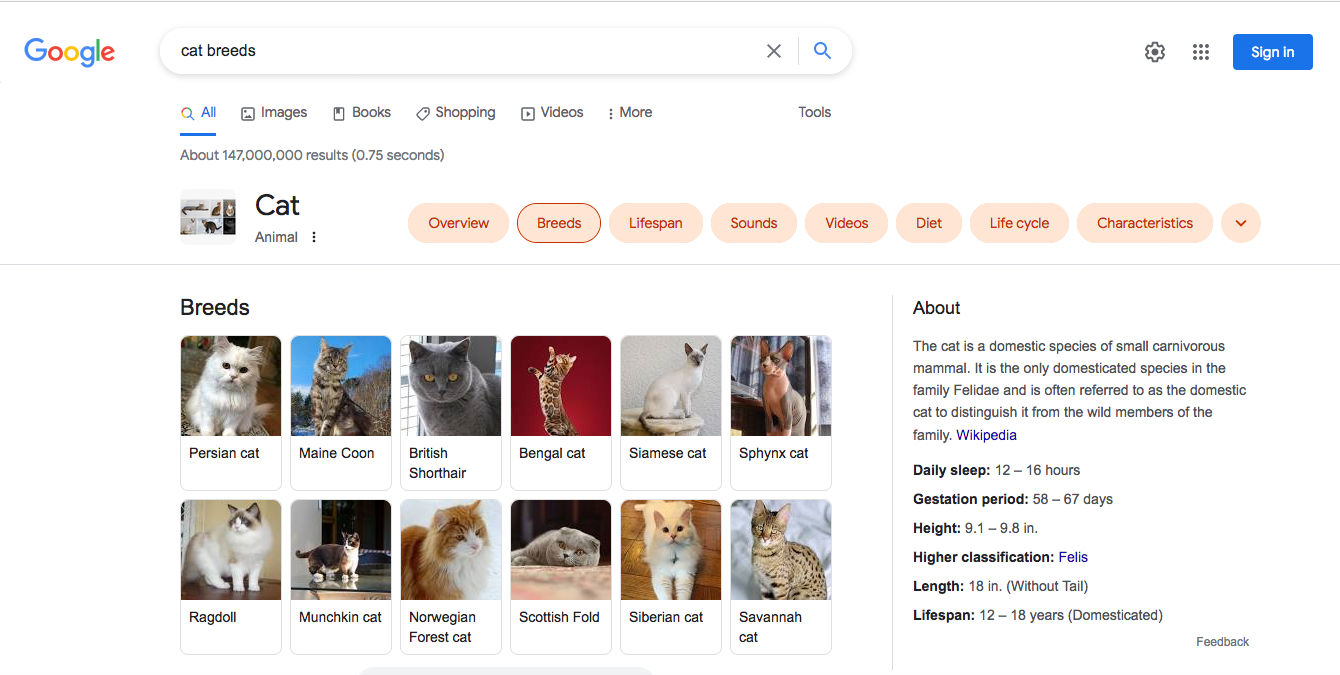Open the Shopping search tab

coord(455,112)
